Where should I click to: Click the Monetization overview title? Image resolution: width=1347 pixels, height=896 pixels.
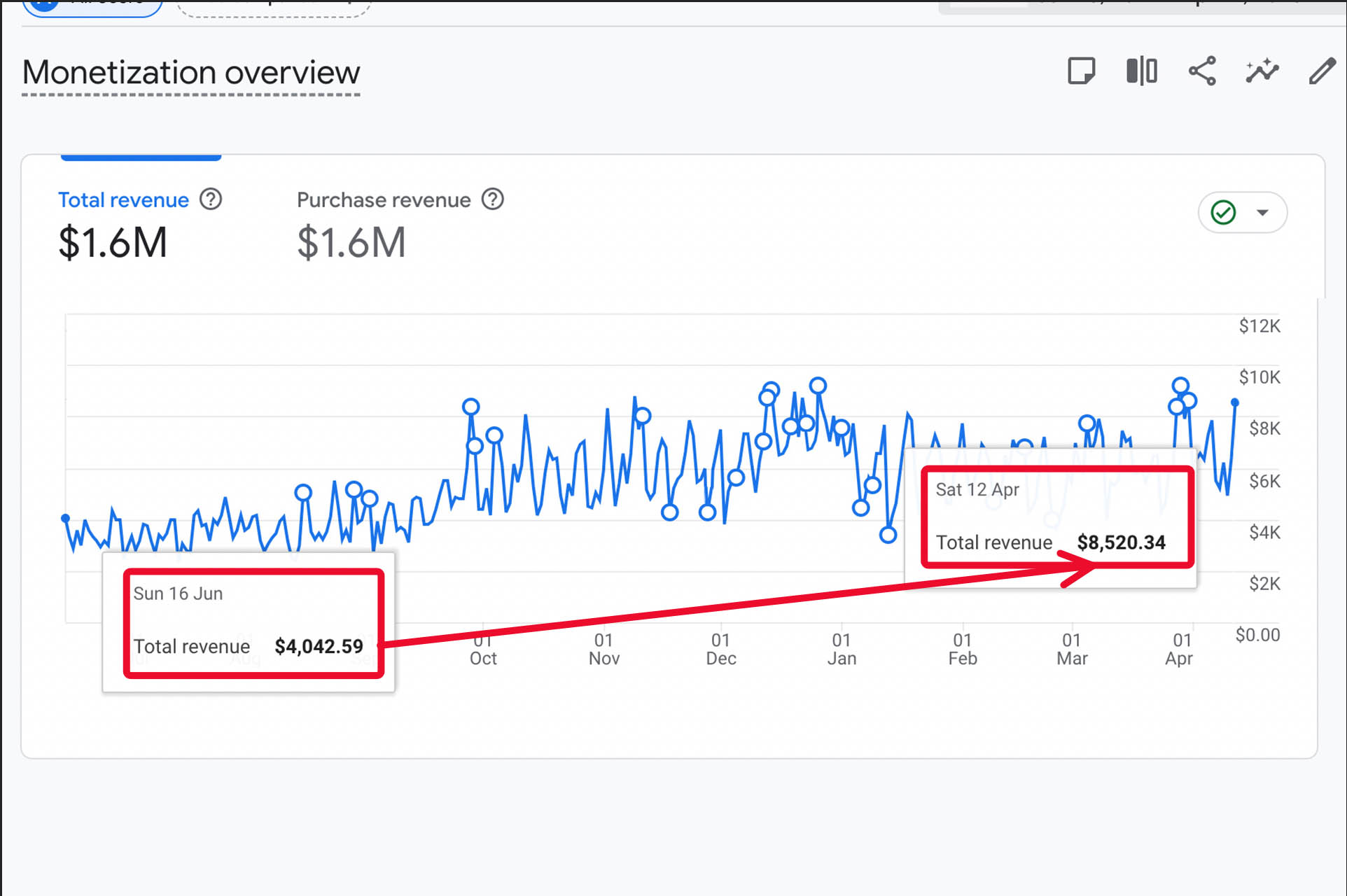(x=190, y=73)
